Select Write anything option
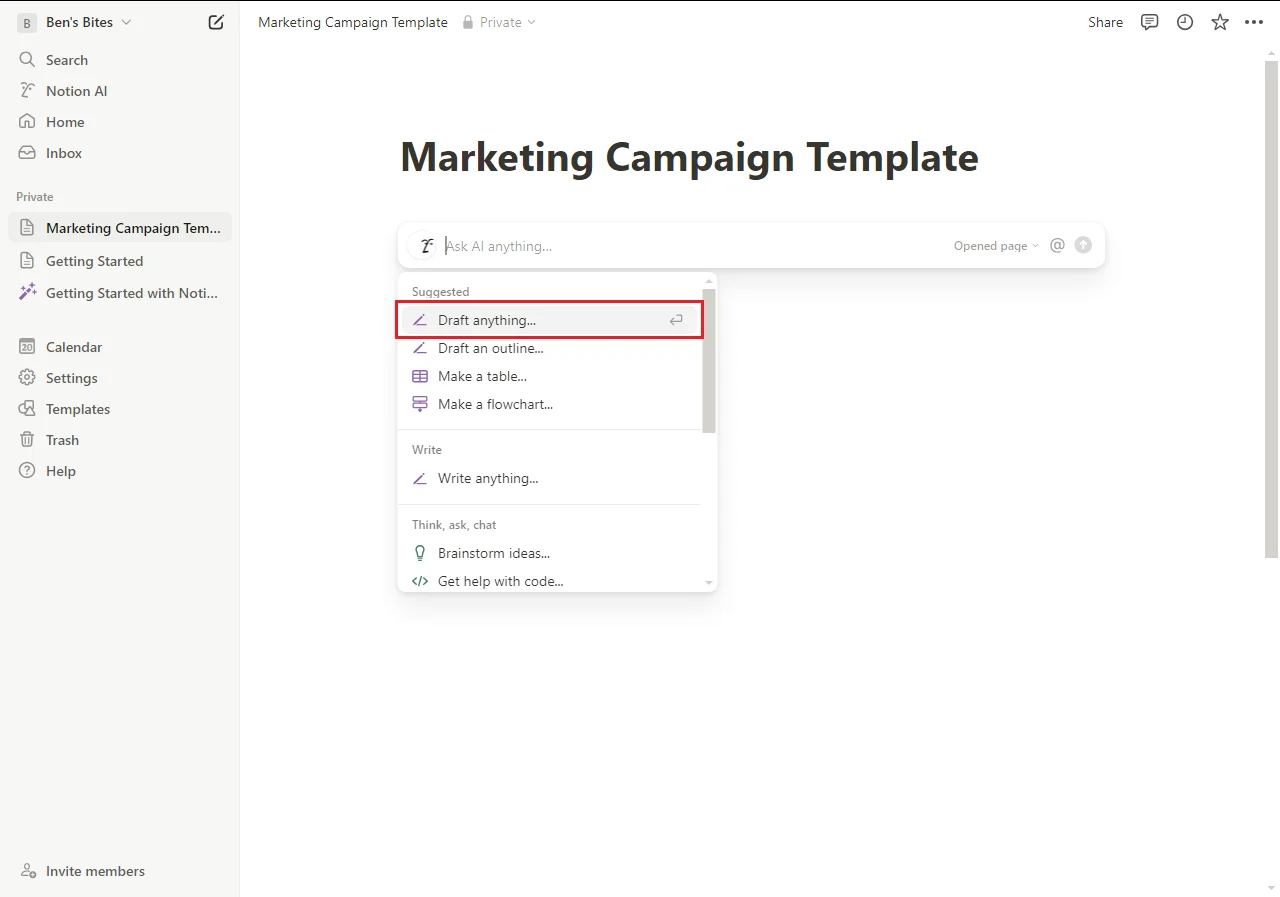Image resolution: width=1280 pixels, height=897 pixels. (550, 478)
